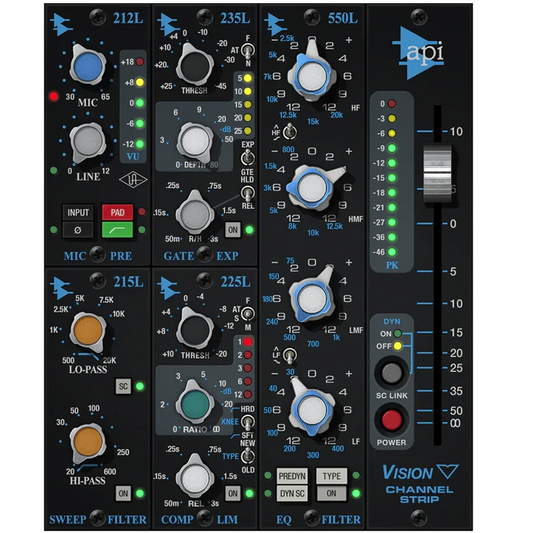Click the orange HI-PASS frequency knob
Image resolution: width=533 pixels, height=533 pixels.
coord(88,442)
